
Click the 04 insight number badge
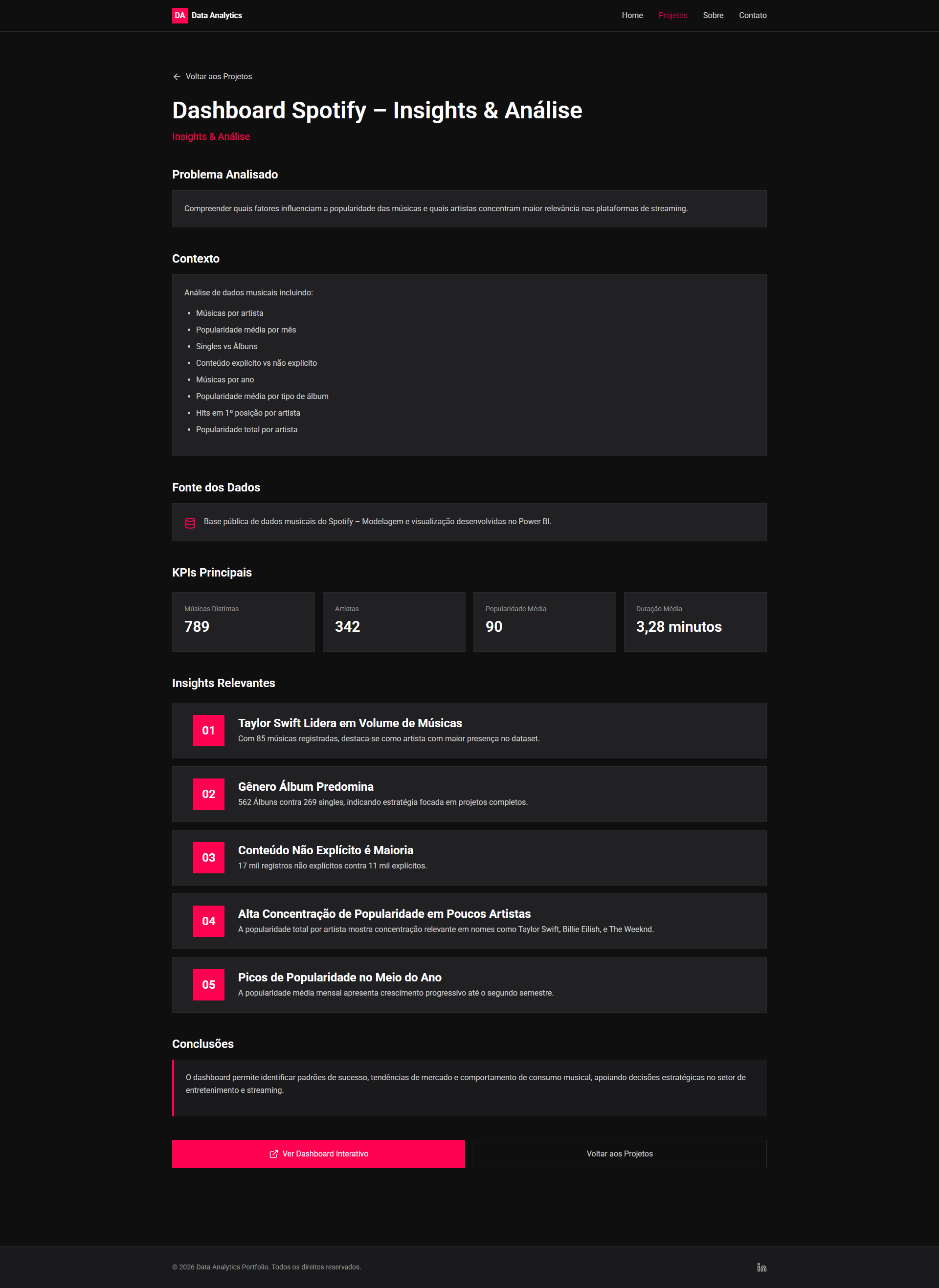pos(209,922)
